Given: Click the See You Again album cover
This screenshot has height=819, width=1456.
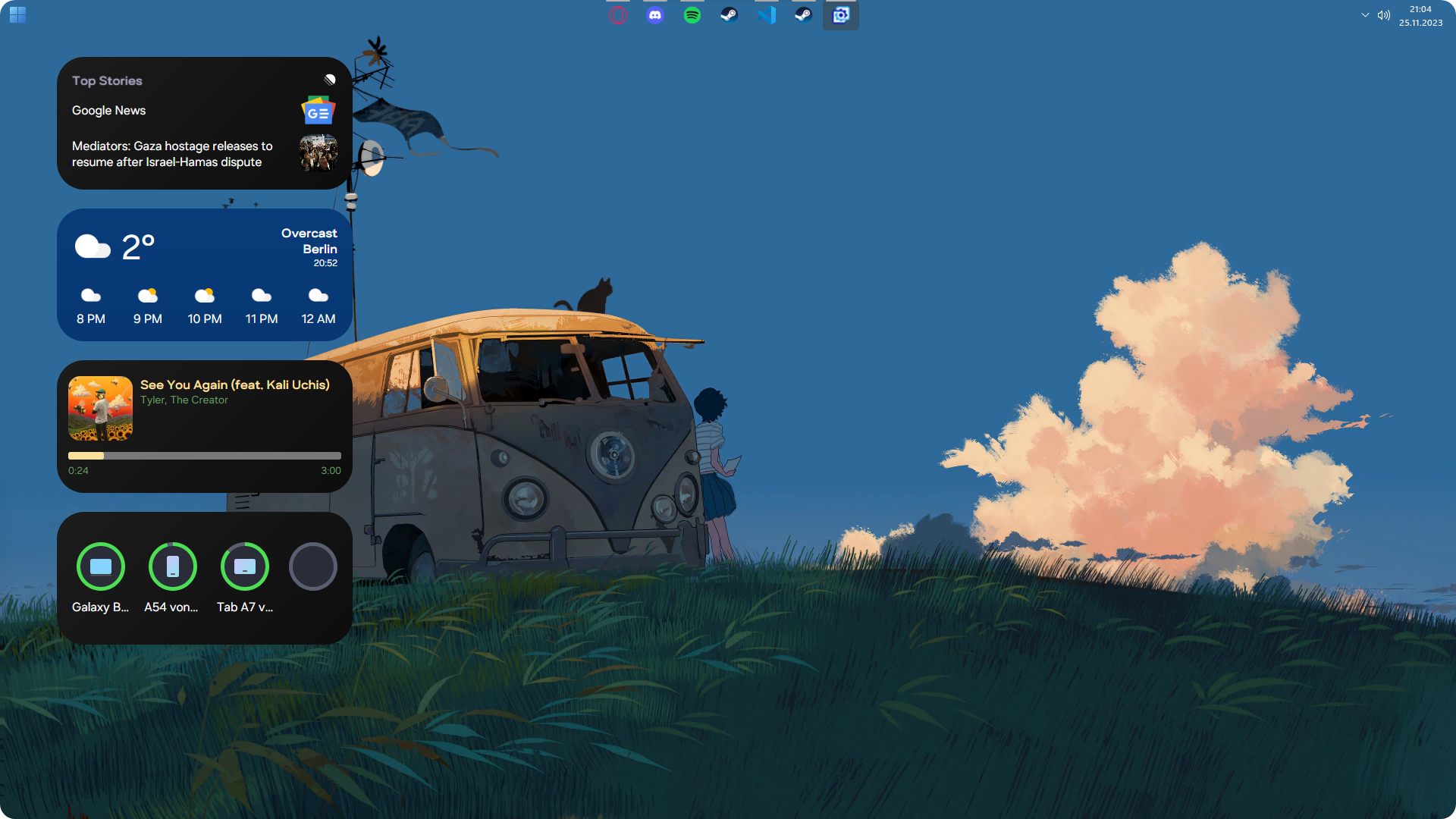Looking at the screenshot, I should pos(100,409).
